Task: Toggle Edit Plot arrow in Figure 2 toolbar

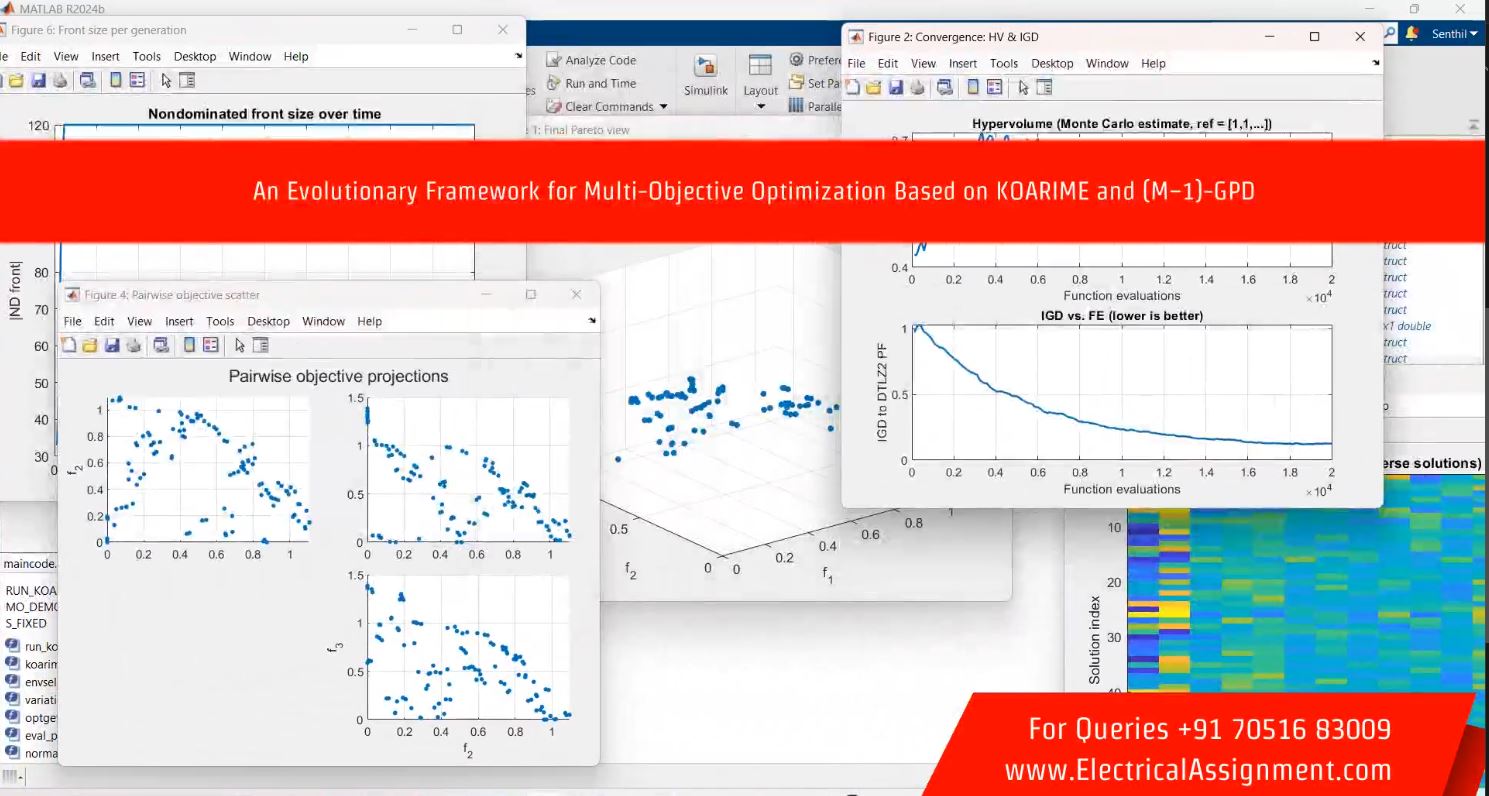Action: tap(1023, 88)
